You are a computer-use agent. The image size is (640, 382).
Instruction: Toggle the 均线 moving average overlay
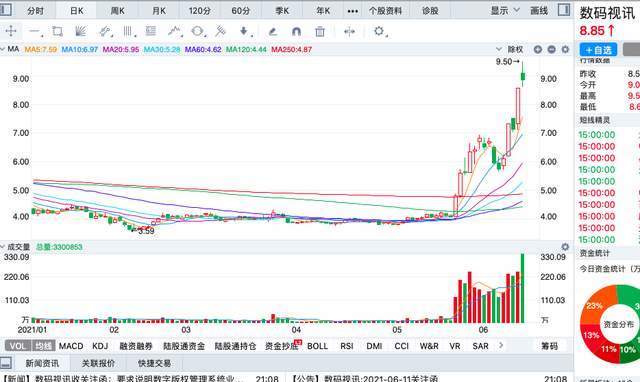pyautogui.click(x=43, y=346)
